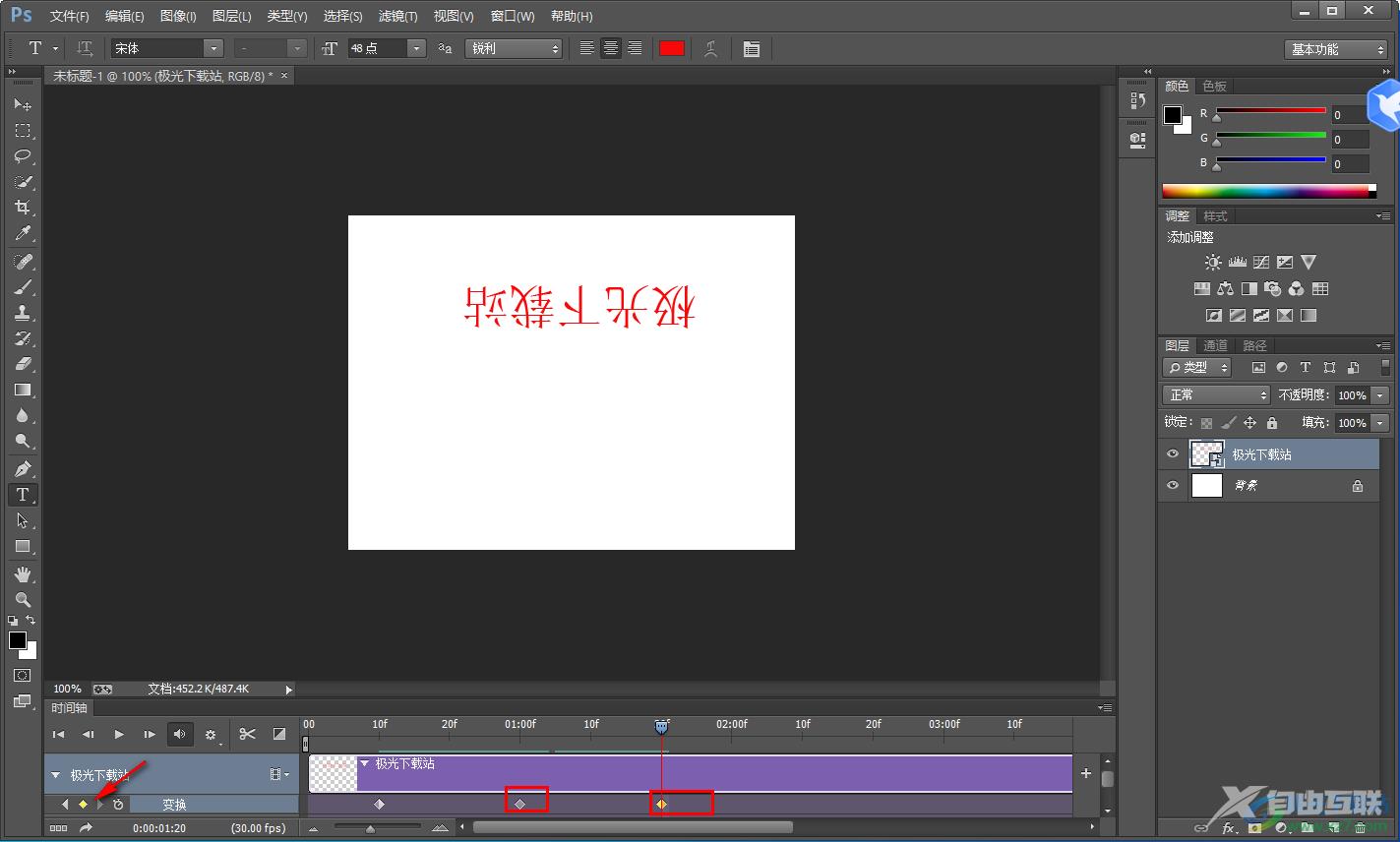Open the font family 宋体 dropdown

(x=213, y=48)
